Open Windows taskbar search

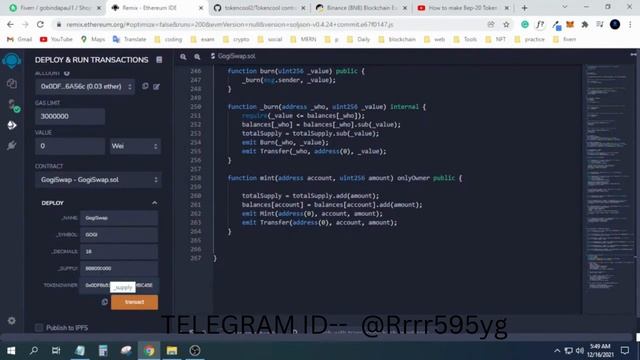34,351
